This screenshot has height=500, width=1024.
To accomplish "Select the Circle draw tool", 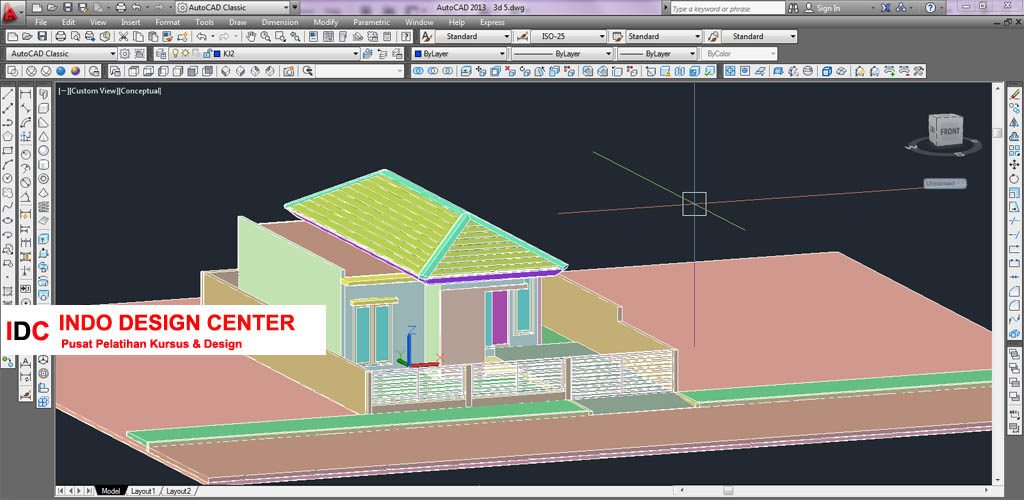I will point(8,178).
